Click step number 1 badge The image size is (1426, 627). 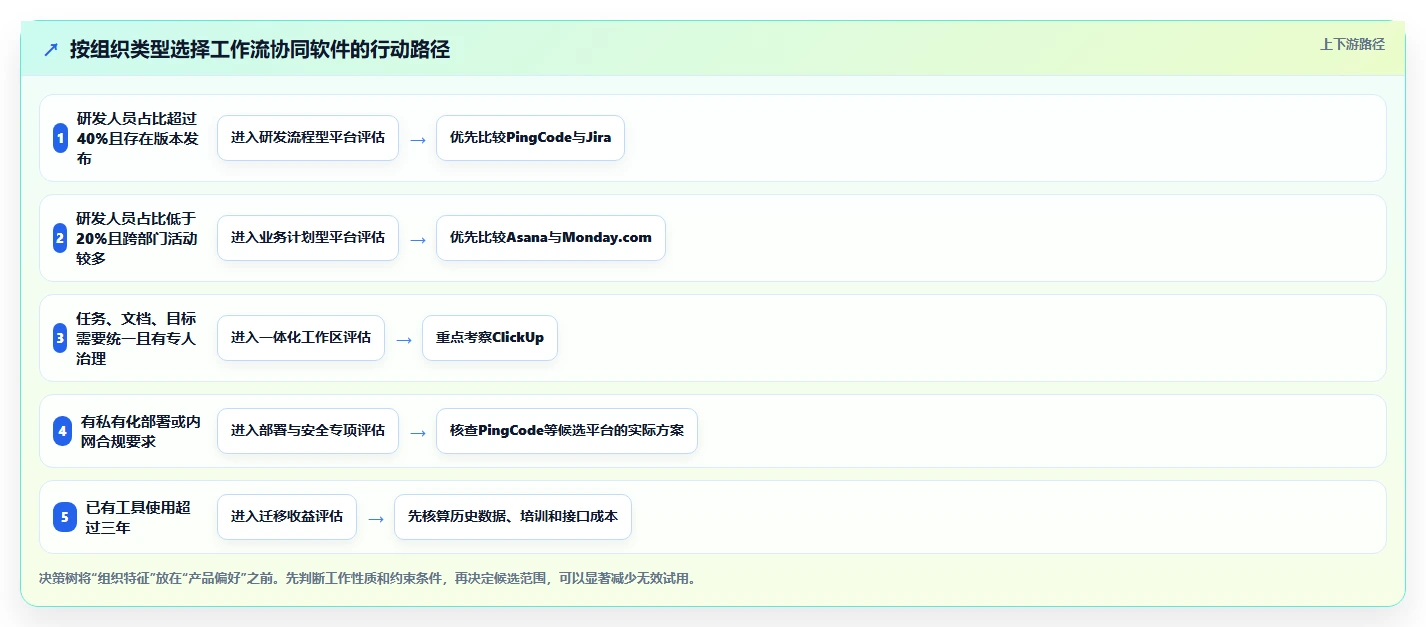click(60, 138)
